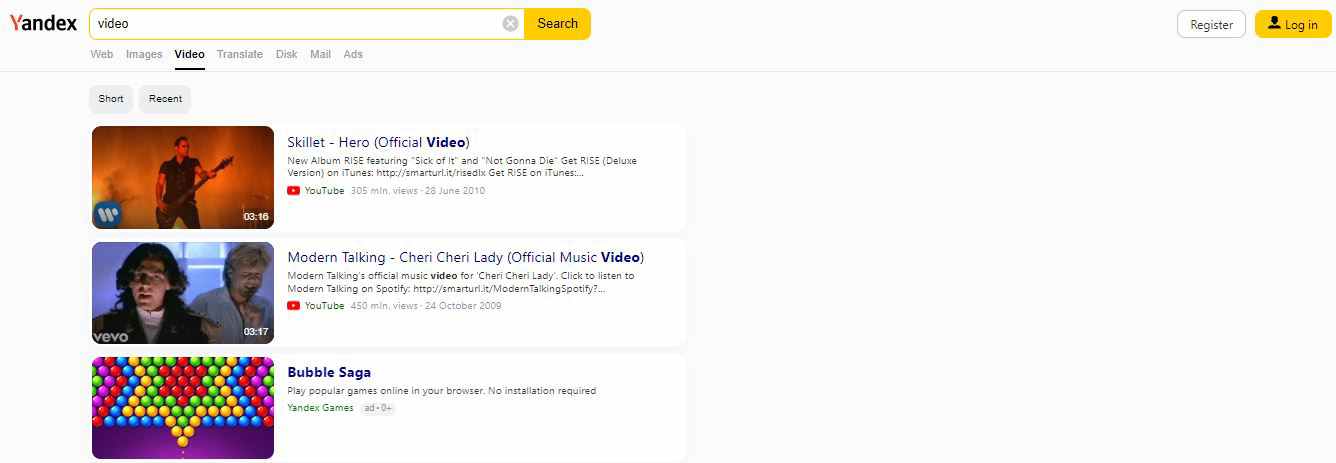Open the Translate tab
The height and width of the screenshot is (463, 1336).
tap(240, 54)
